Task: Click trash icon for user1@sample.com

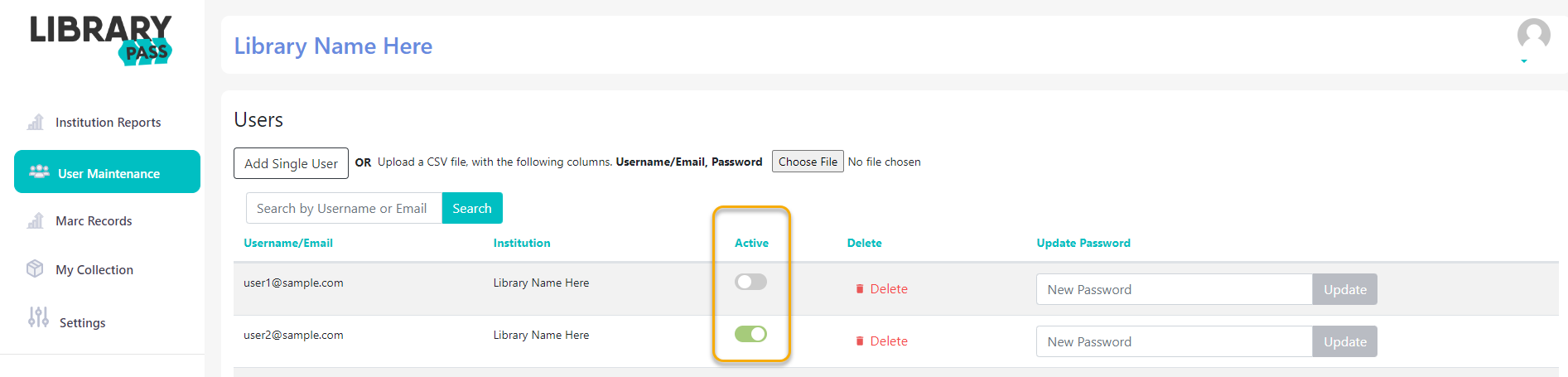Action: (x=860, y=289)
